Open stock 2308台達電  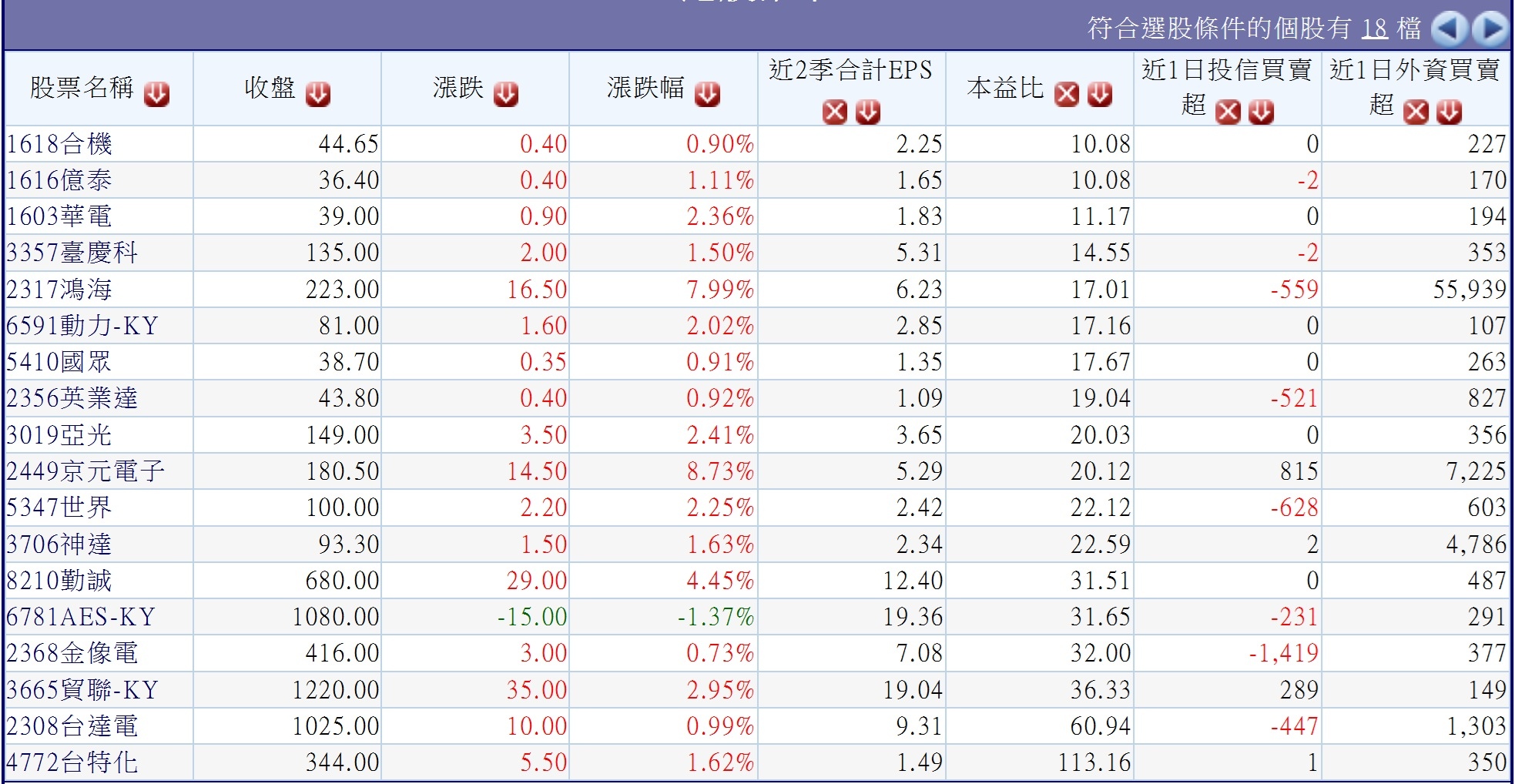pos(72,726)
